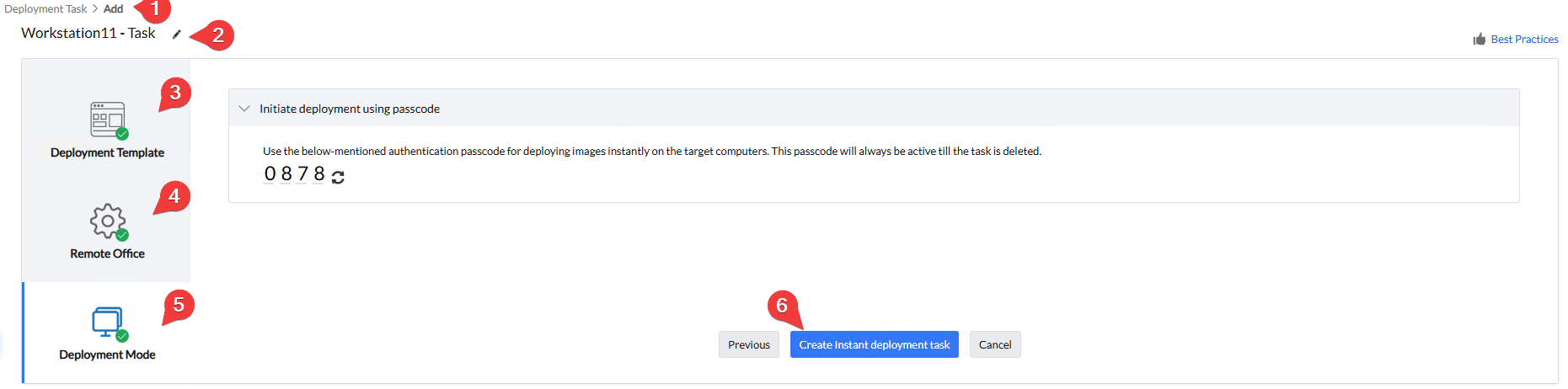Cancel the deployment task creation
This screenshot has height=389, width=1568.
[x=994, y=344]
